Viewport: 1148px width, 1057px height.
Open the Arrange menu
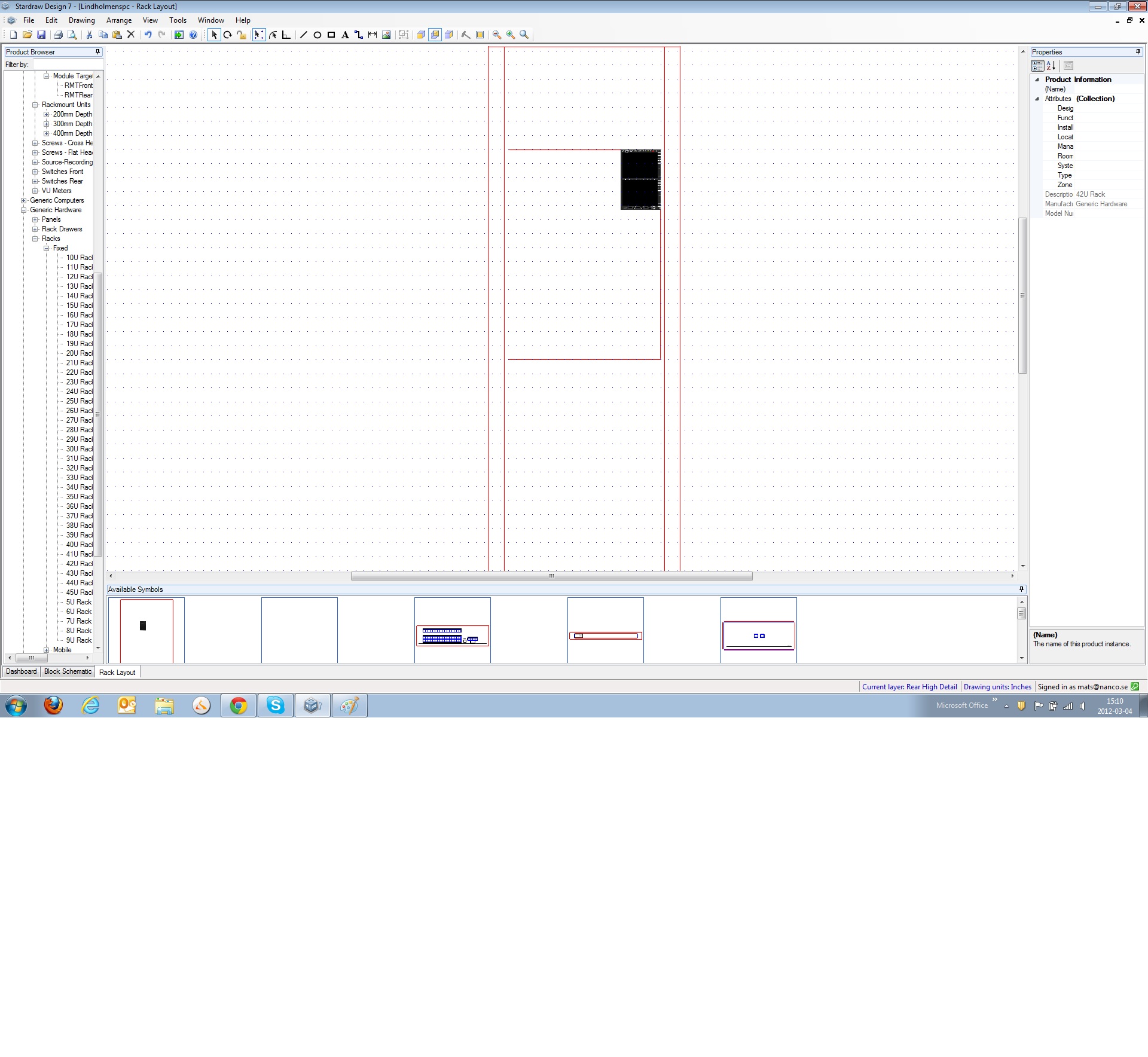coord(118,20)
